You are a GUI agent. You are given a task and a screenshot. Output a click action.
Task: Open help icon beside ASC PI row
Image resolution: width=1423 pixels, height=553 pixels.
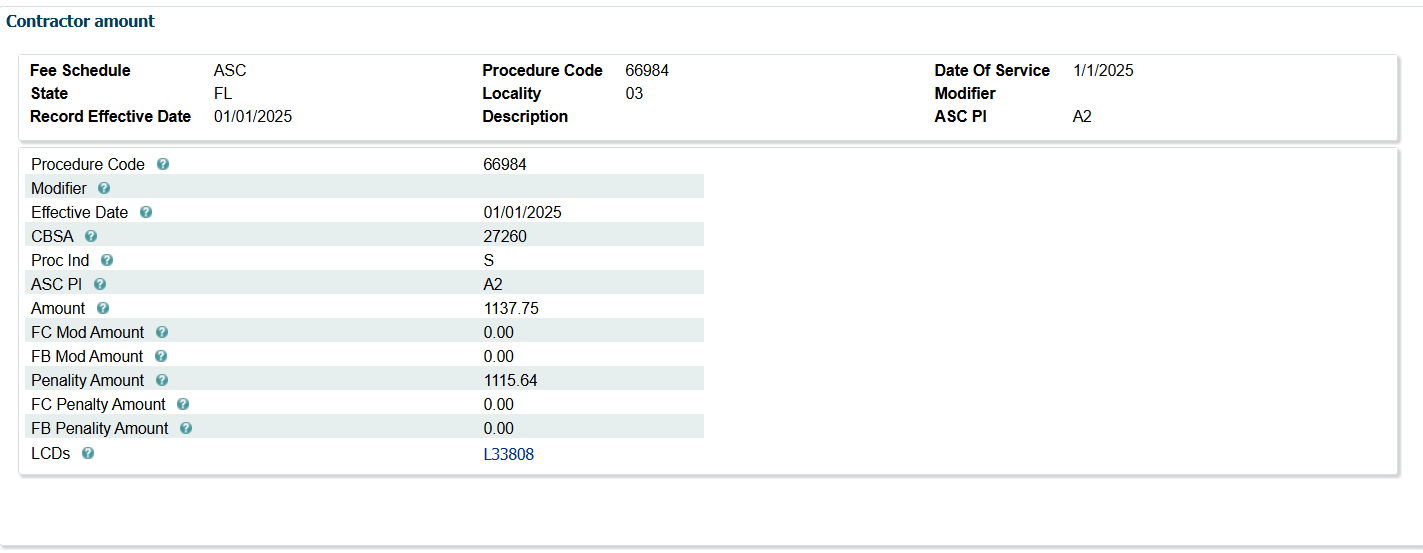(99, 284)
